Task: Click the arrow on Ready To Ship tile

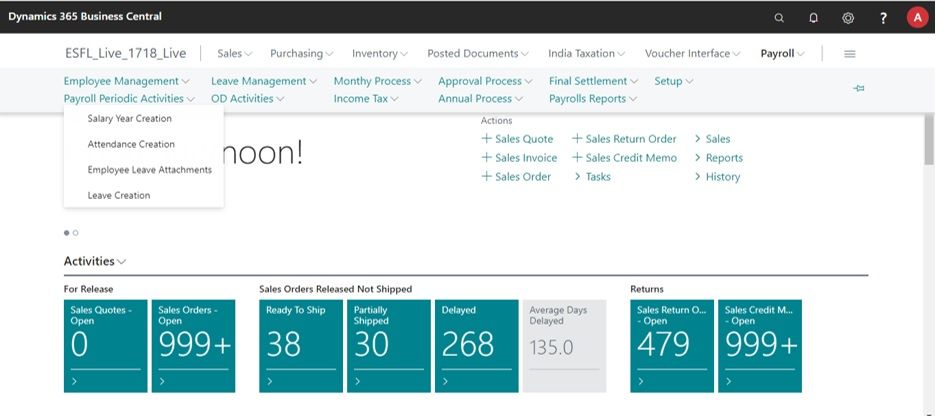Action: click(270, 381)
